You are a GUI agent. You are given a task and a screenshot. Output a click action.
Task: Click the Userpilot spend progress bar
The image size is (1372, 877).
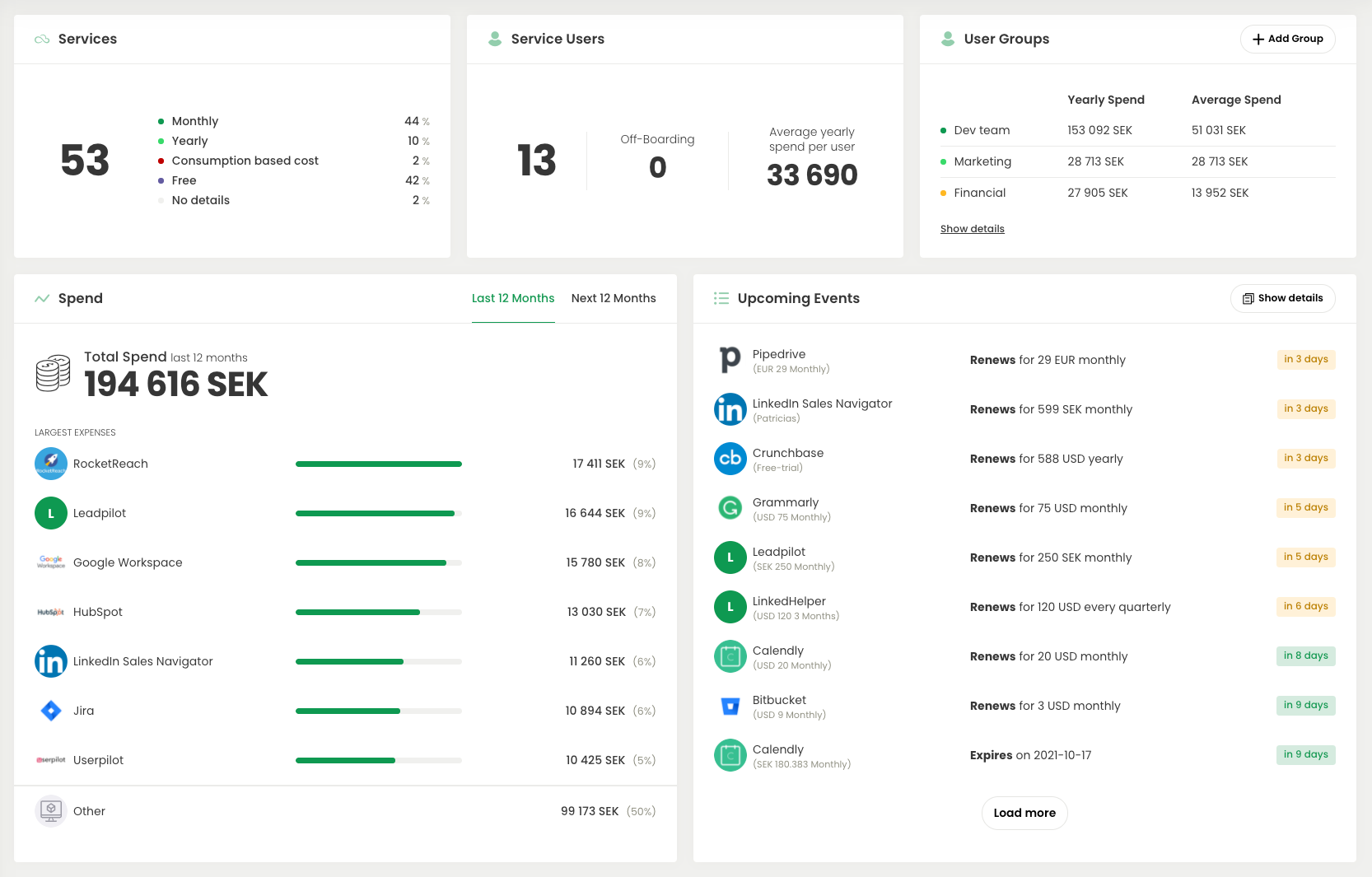pos(379,760)
